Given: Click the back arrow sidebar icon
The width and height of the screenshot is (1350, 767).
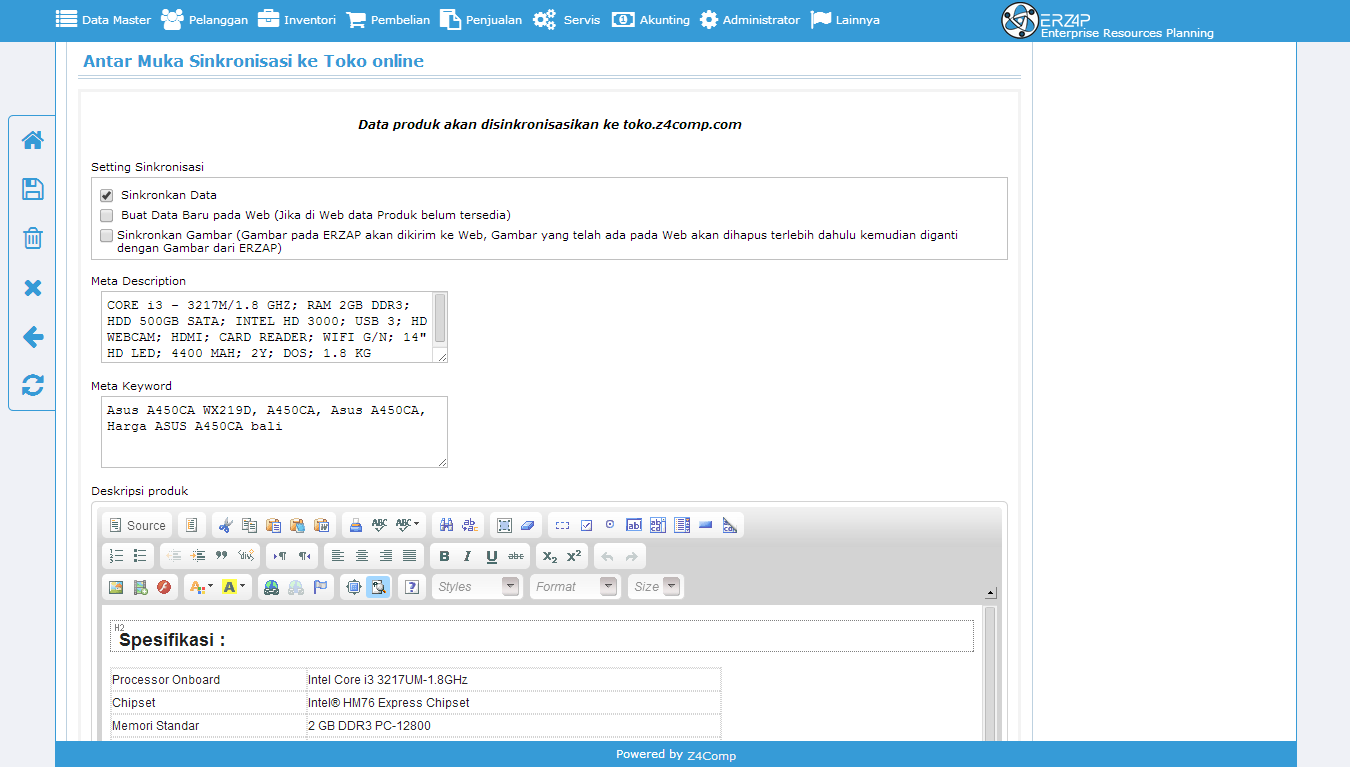Looking at the screenshot, I should pyautogui.click(x=33, y=337).
